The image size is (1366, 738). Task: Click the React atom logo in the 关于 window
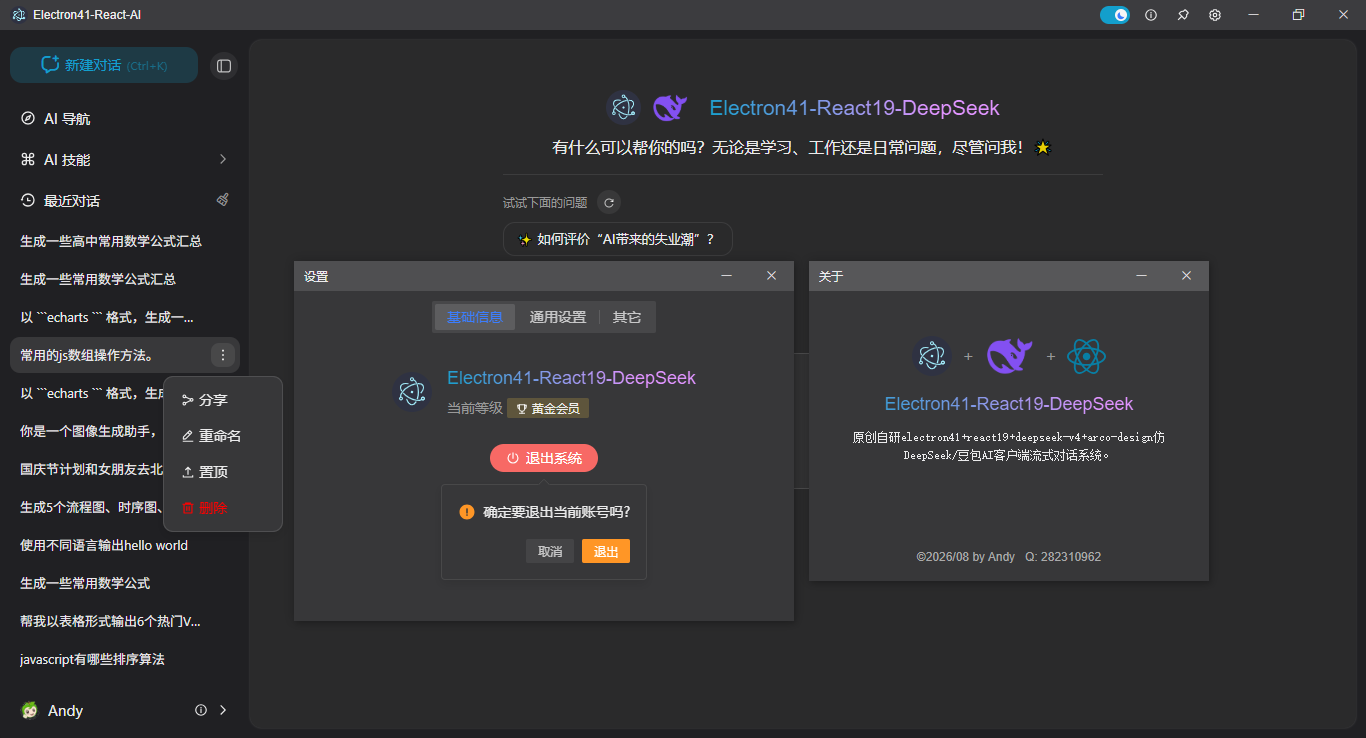[x=1086, y=356]
